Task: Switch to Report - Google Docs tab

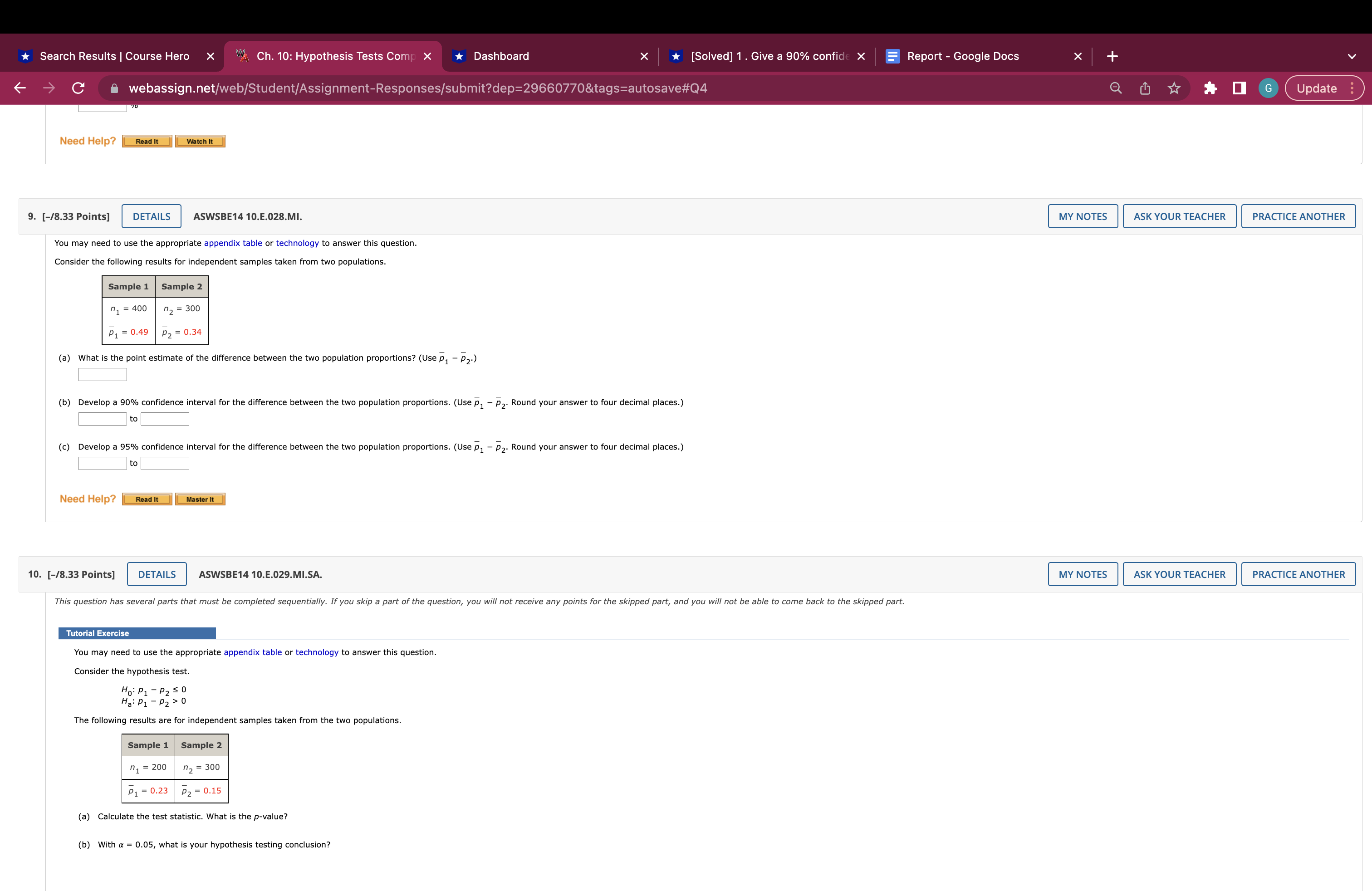Action: pyautogui.click(x=963, y=56)
